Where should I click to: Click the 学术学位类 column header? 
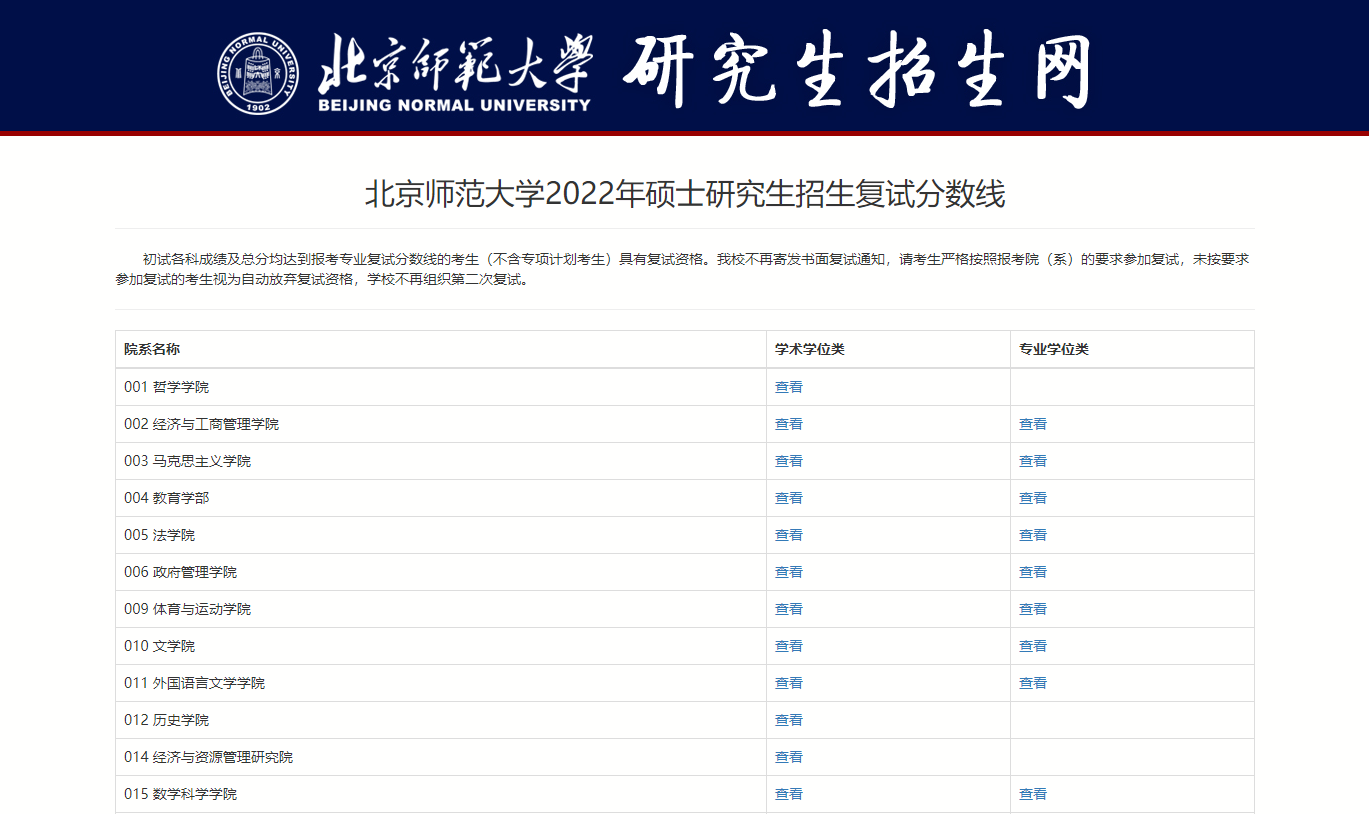pyautogui.click(x=810, y=349)
